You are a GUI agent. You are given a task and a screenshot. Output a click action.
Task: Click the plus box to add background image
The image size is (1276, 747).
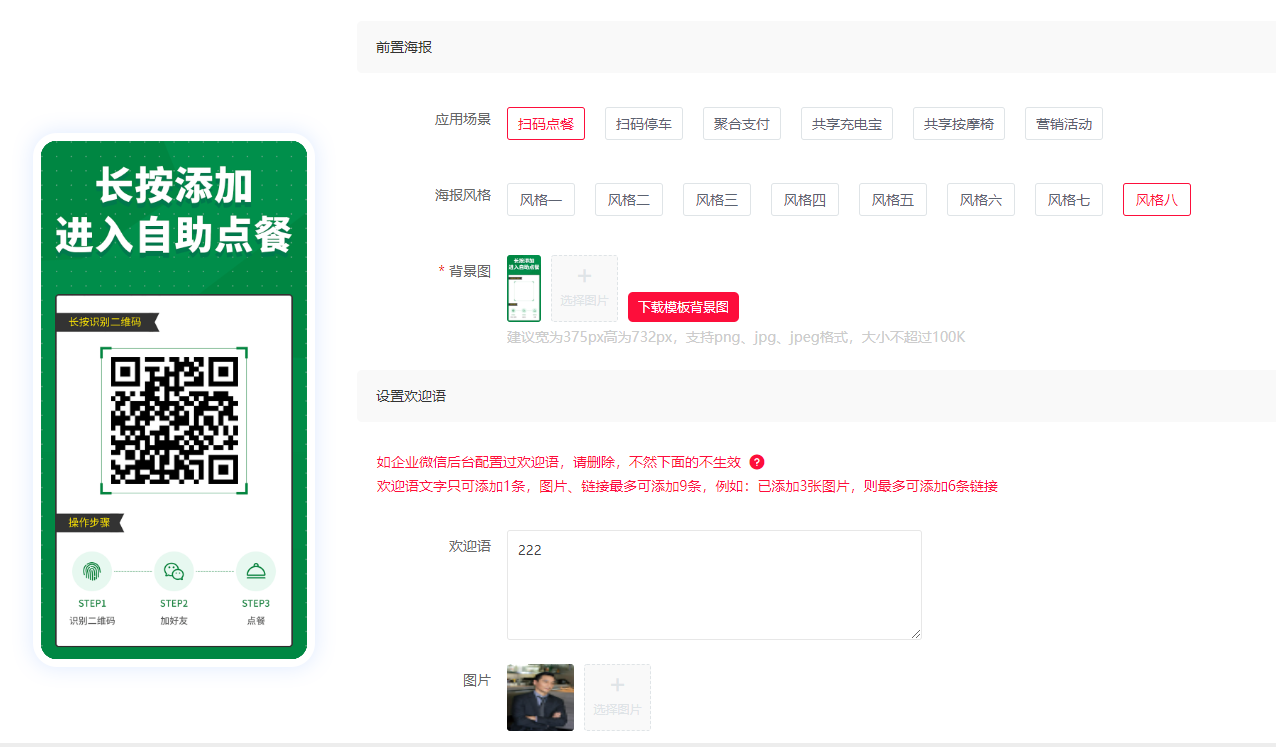[x=584, y=288]
